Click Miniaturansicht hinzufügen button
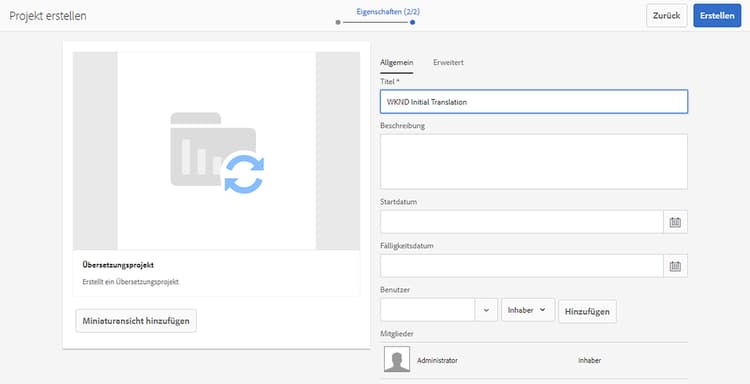This screenshot has width=750, height=384. click(x=136, y=321)
